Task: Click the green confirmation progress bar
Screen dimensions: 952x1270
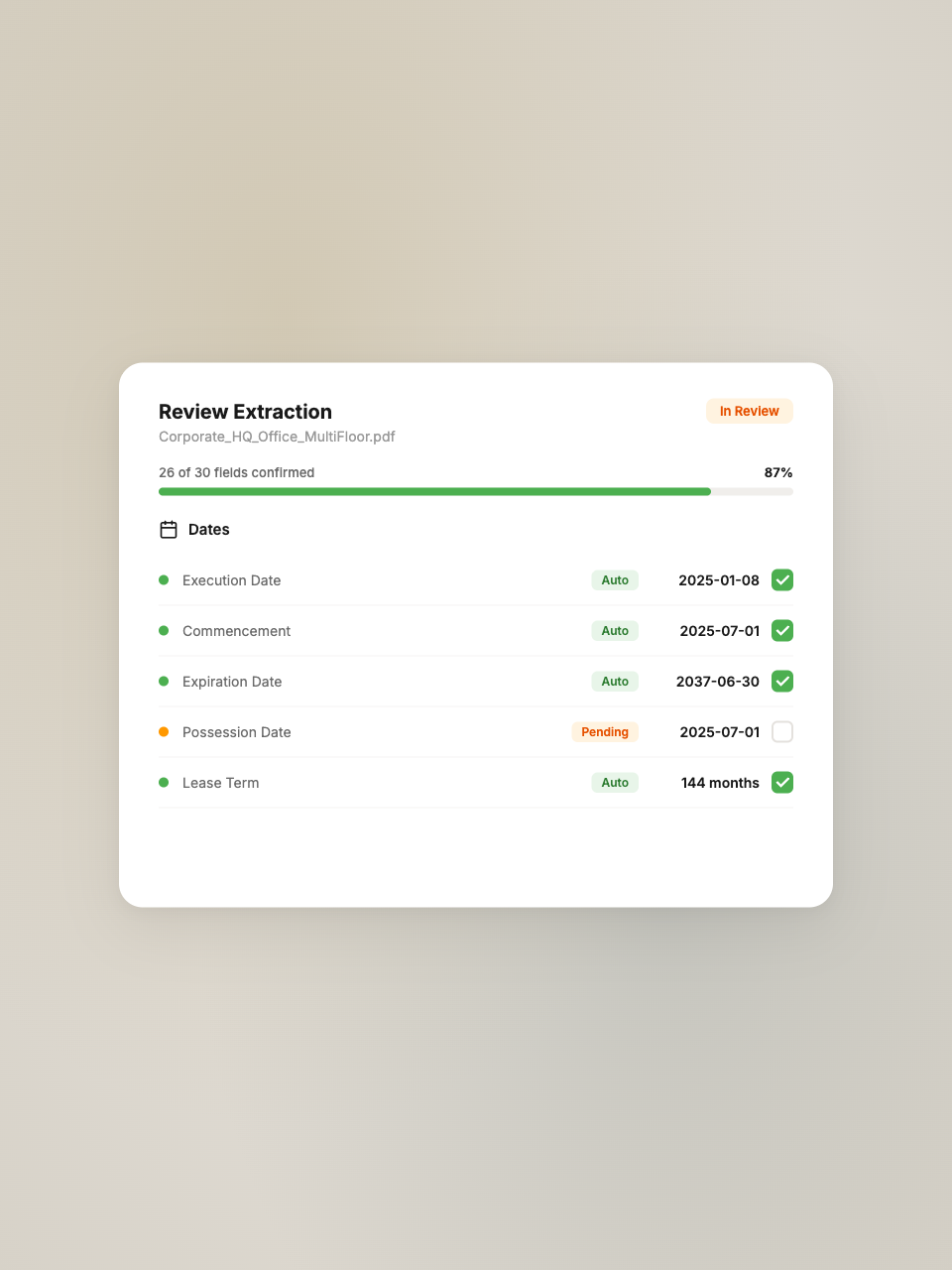Action: pos(434,492)
